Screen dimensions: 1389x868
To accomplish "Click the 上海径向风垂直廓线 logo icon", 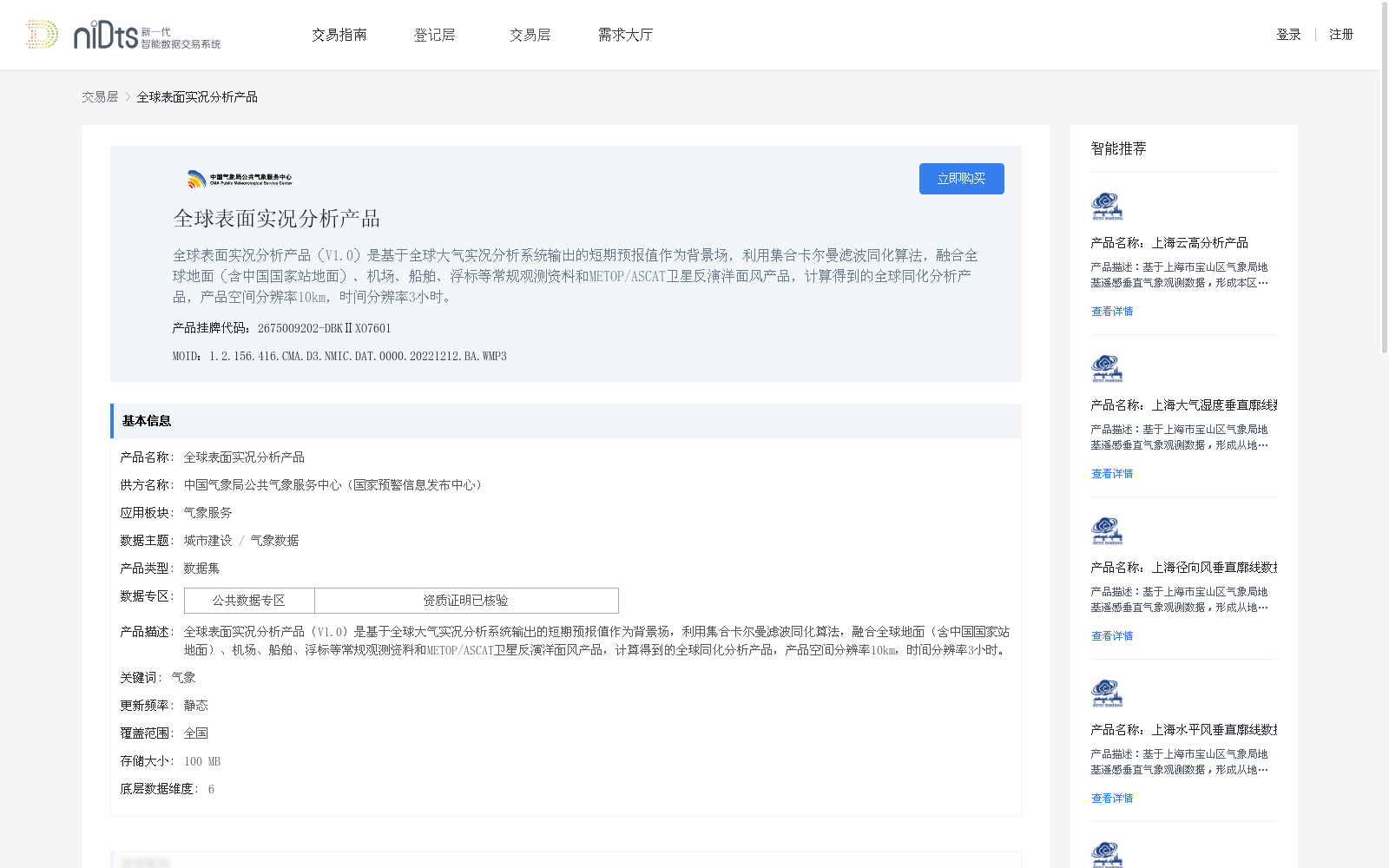I will coord(1107,531).
